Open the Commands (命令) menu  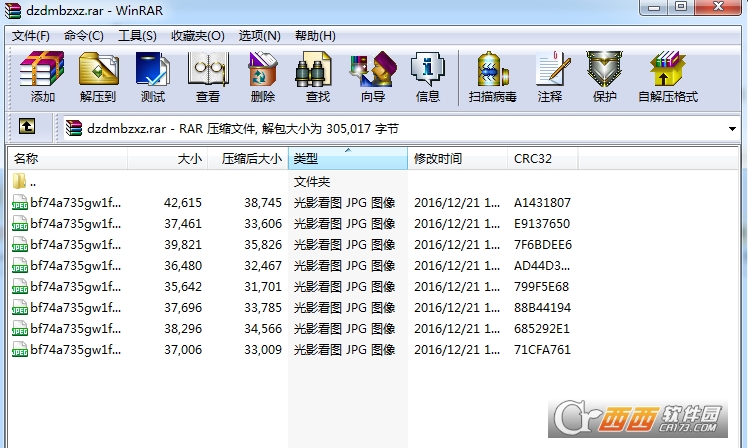click(x=83, y=36)
